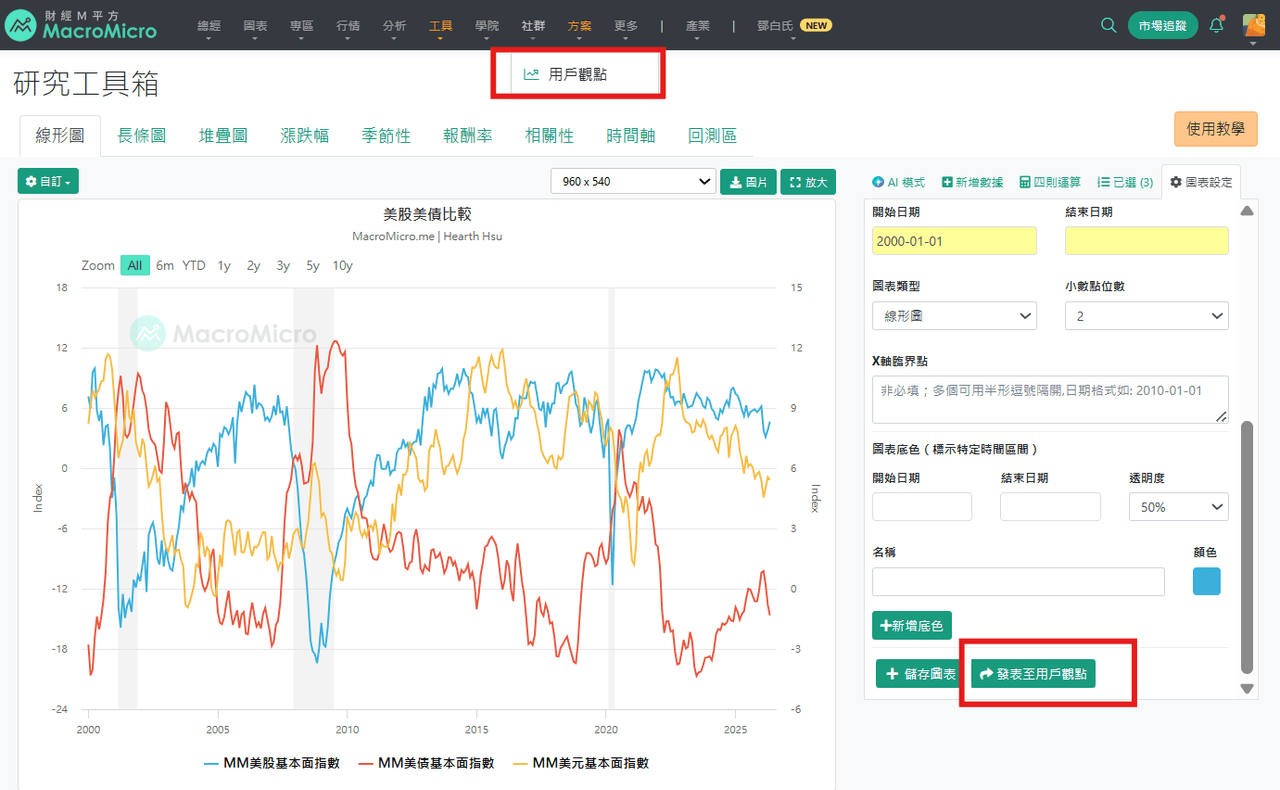Image resolution: width=1280 pixels, height=790 pixels.
Task: Open the 分析 menu
Action: pos(394,26)
